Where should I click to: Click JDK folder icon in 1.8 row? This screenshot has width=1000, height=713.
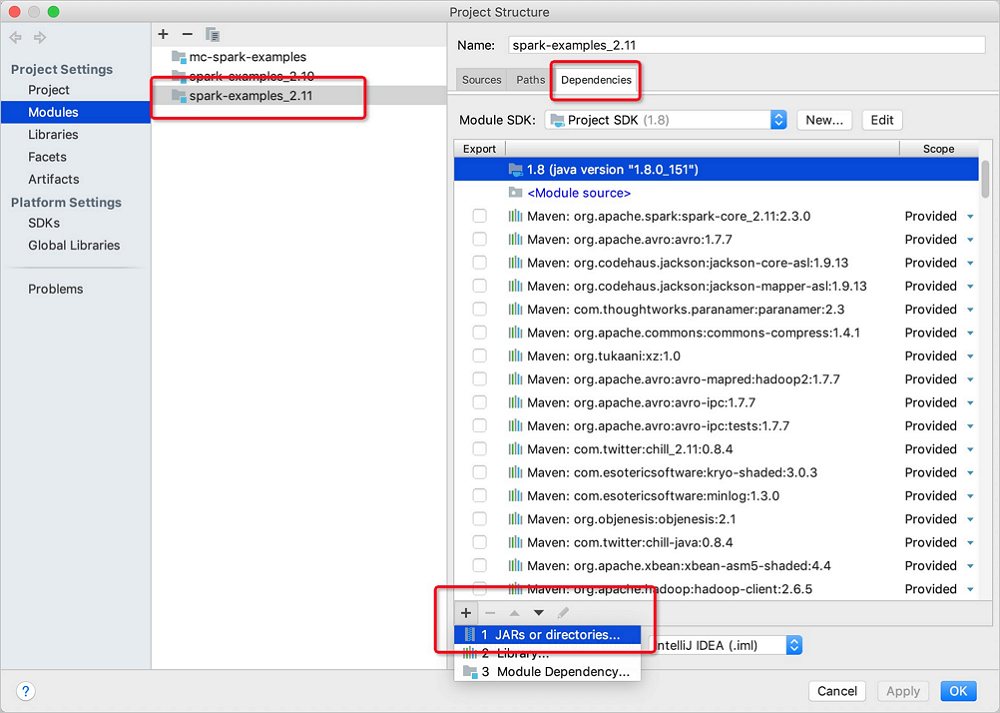[516, 169]
